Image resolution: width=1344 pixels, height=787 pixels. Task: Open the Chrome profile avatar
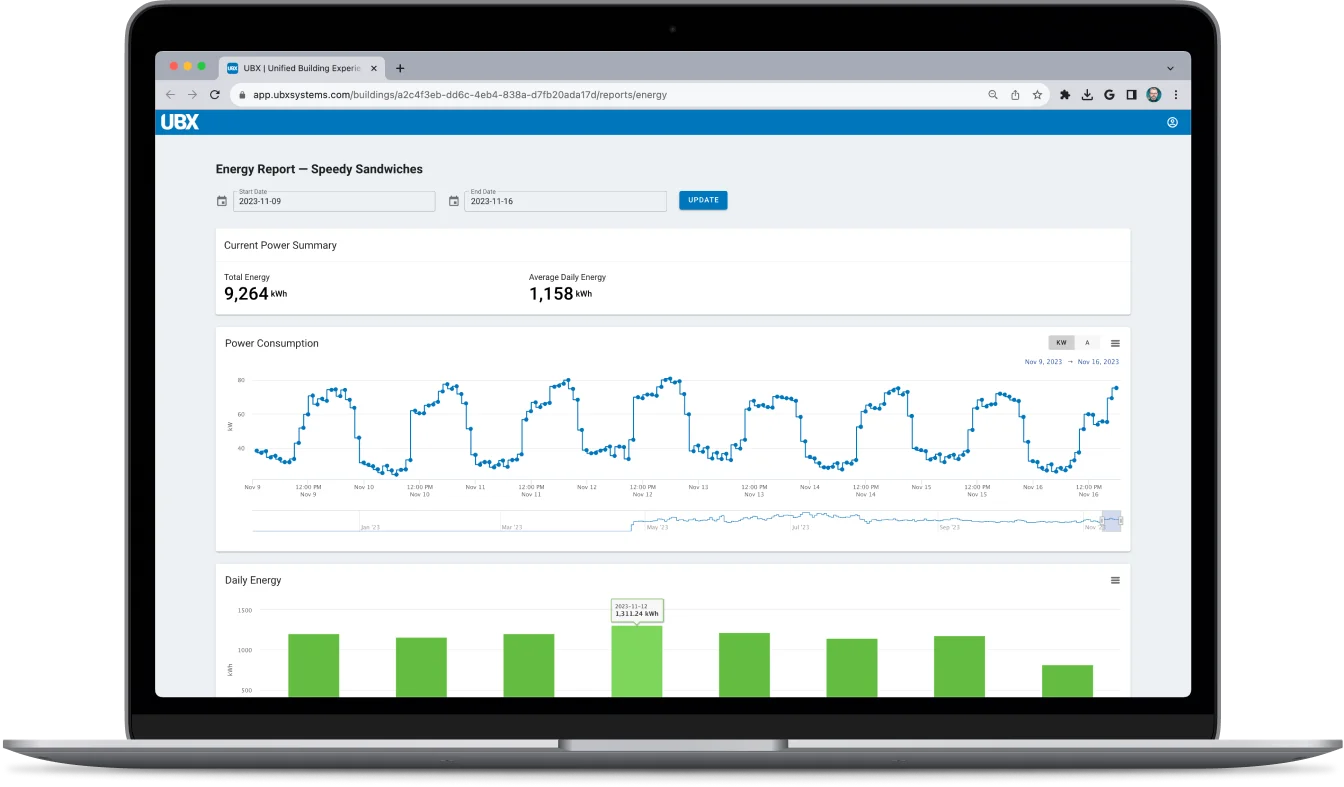click(x=1153, y=95)
